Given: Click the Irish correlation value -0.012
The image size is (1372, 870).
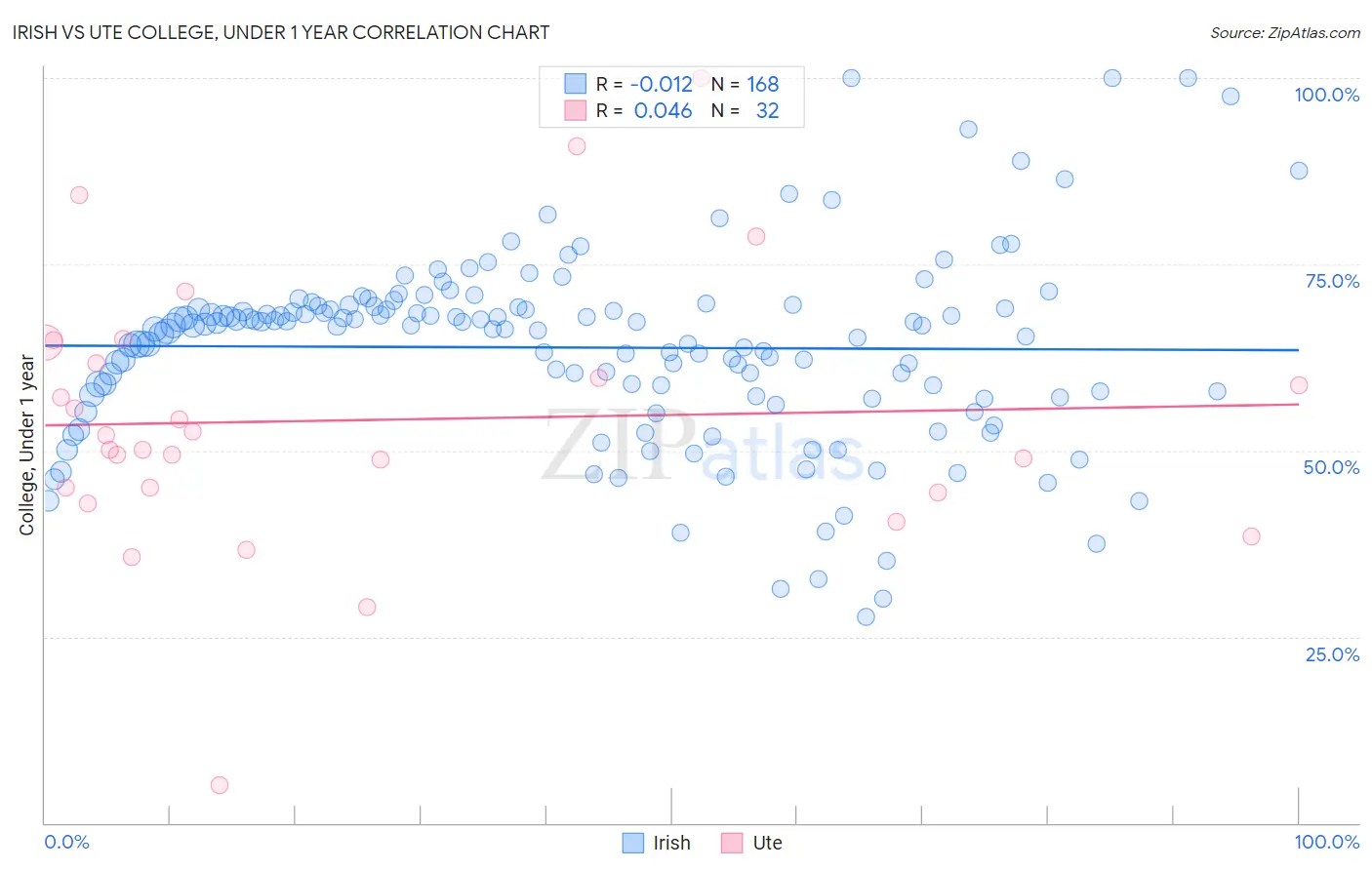Looking at the screenshot, I should click(662, 84).
